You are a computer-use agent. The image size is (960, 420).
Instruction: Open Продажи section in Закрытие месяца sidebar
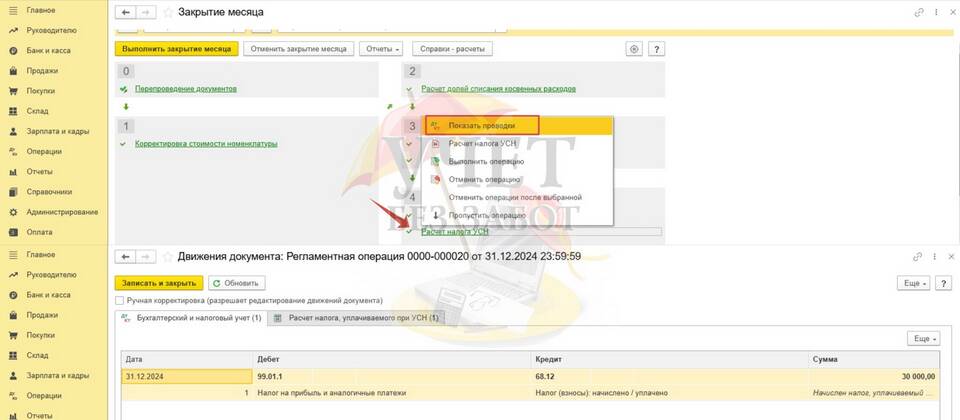click(x=42, y=71)
